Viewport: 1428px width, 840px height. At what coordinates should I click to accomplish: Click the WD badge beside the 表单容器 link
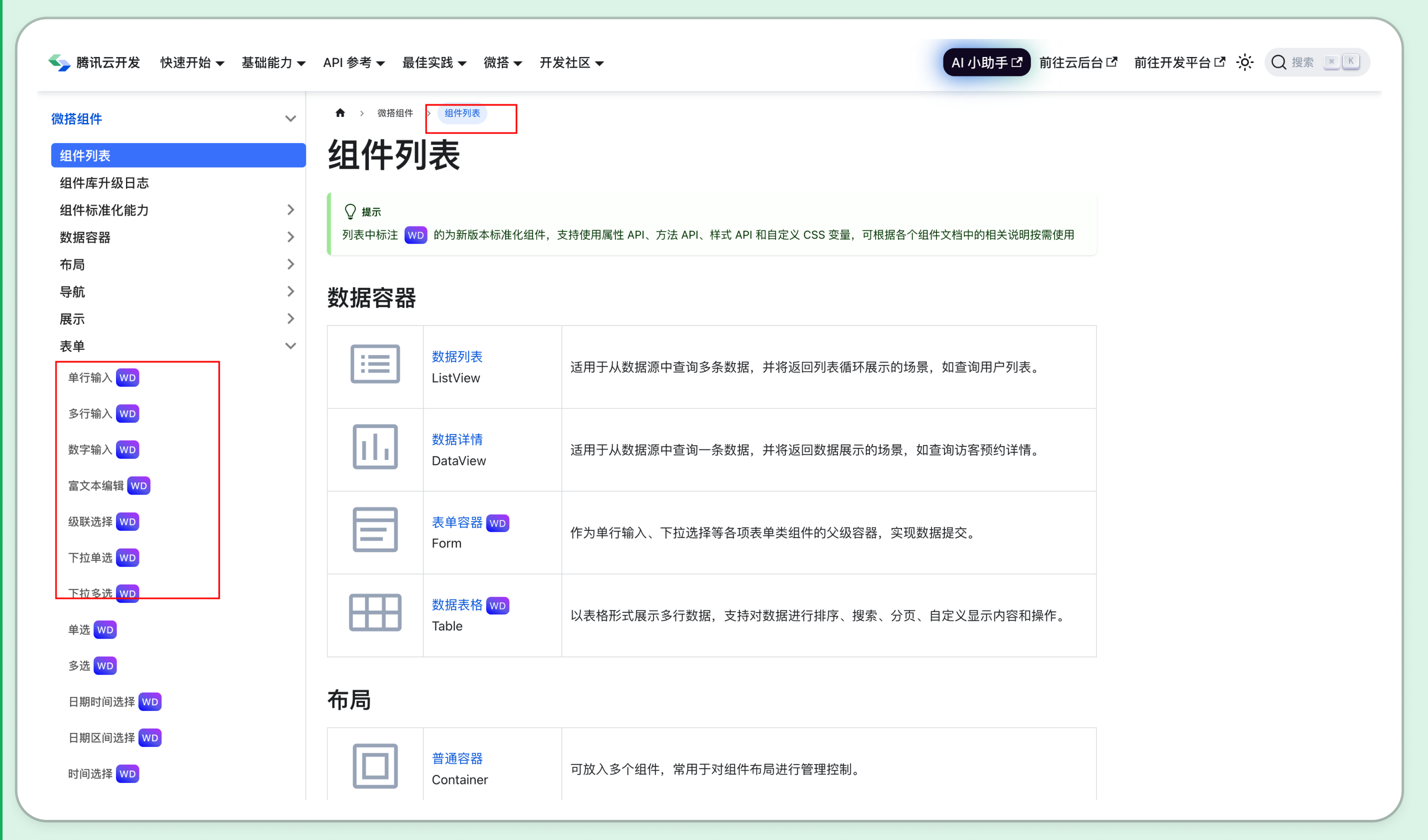[x=497, y=523]
